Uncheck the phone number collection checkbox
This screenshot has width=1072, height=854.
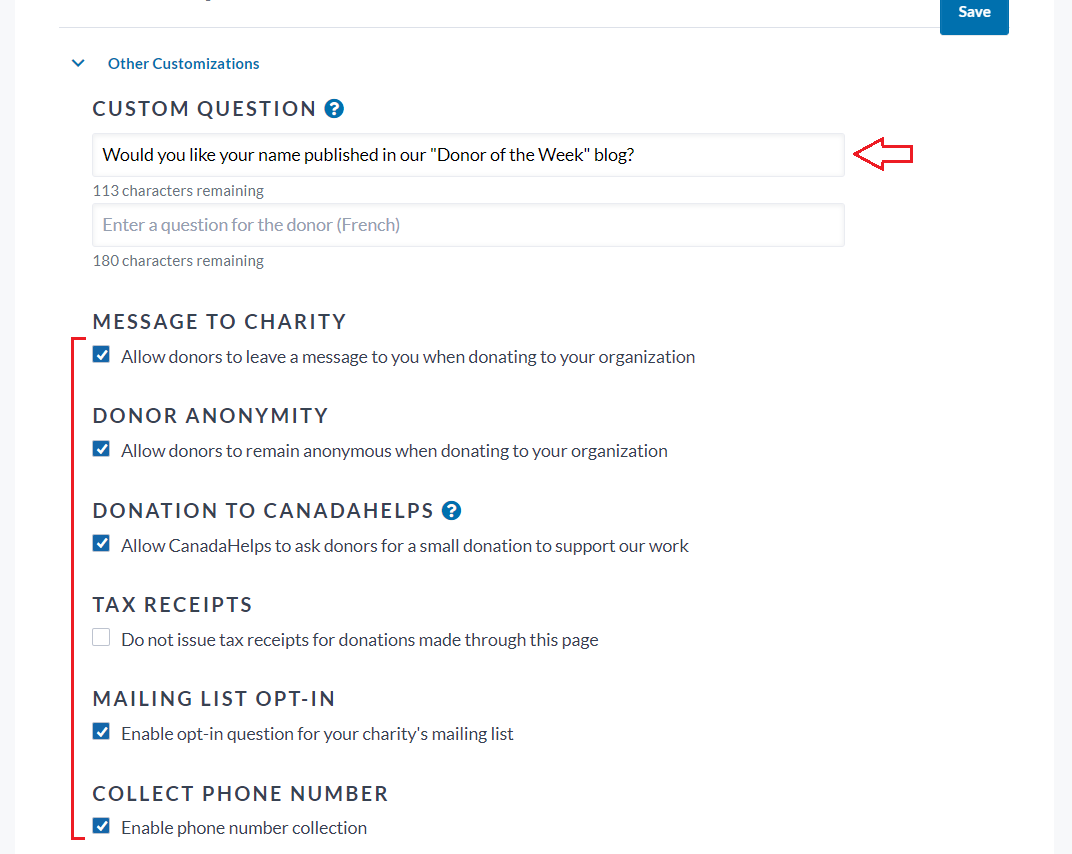(x=101, y=826)
